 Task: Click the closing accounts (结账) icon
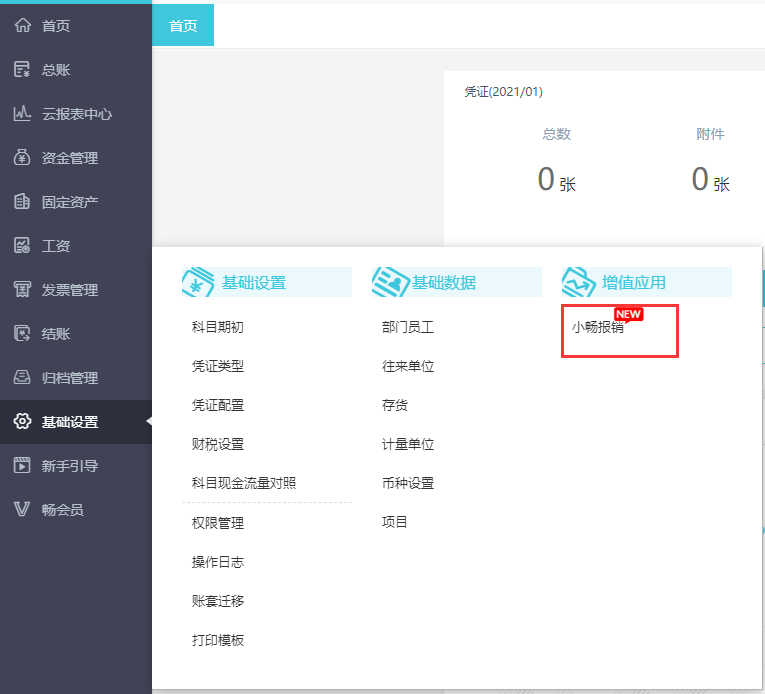(22, 334)
